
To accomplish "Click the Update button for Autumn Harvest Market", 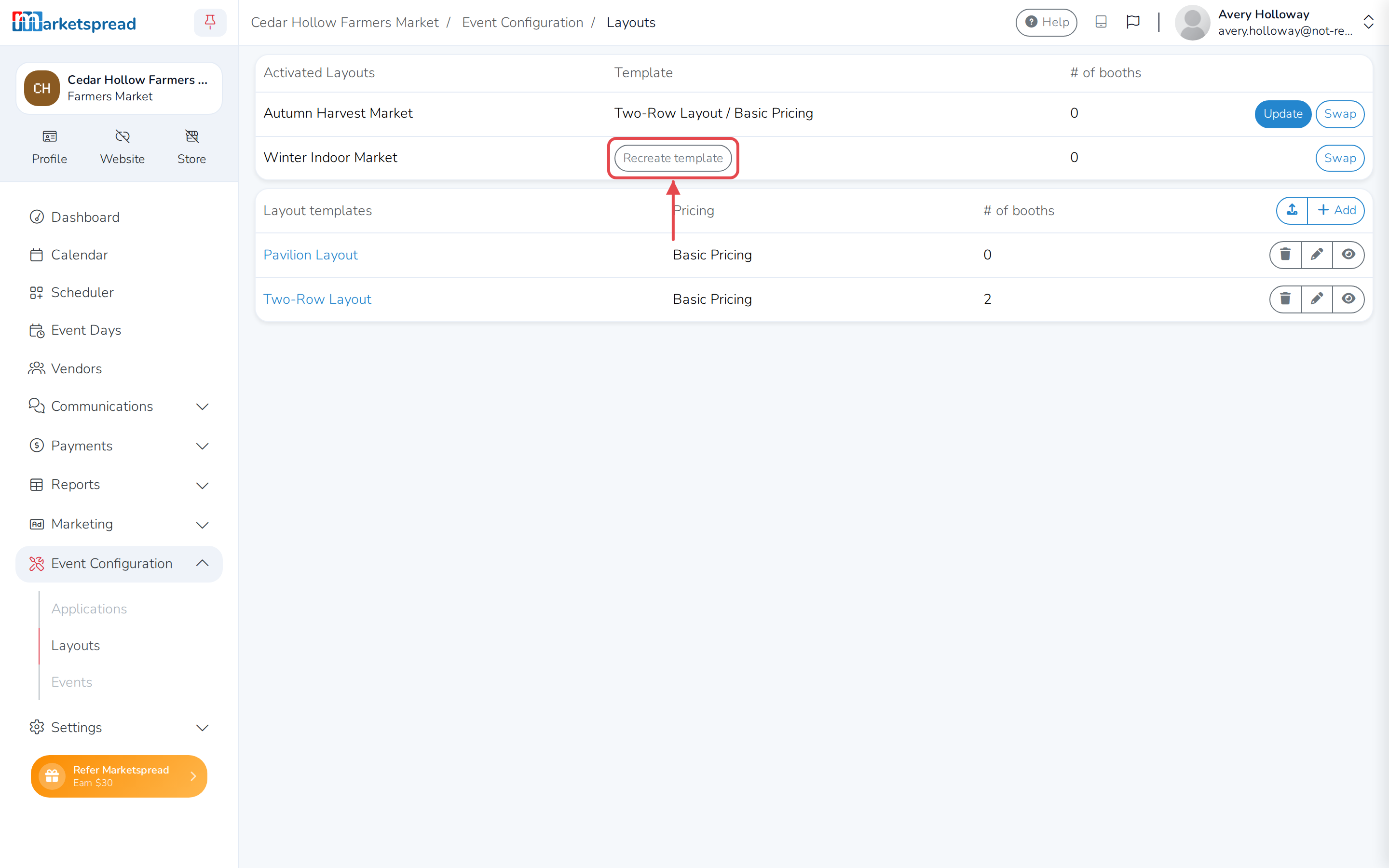I will [x=1282, y=114].
